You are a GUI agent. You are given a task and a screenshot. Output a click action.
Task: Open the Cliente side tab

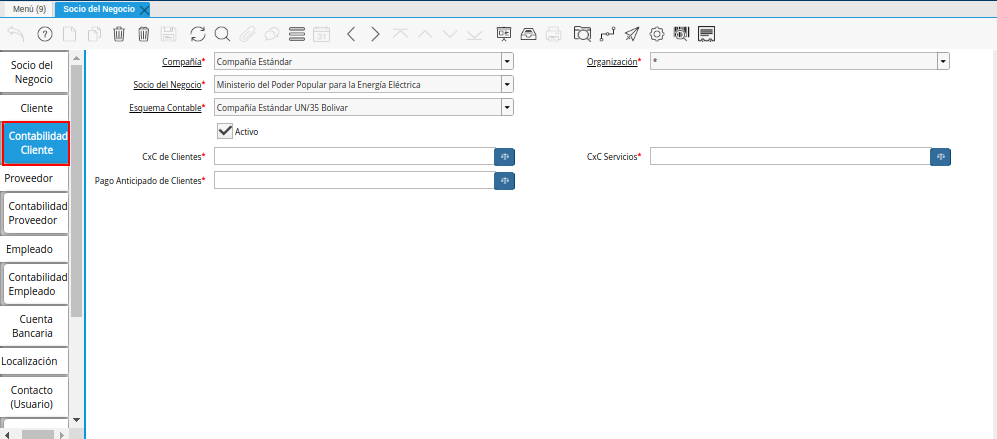36,108
